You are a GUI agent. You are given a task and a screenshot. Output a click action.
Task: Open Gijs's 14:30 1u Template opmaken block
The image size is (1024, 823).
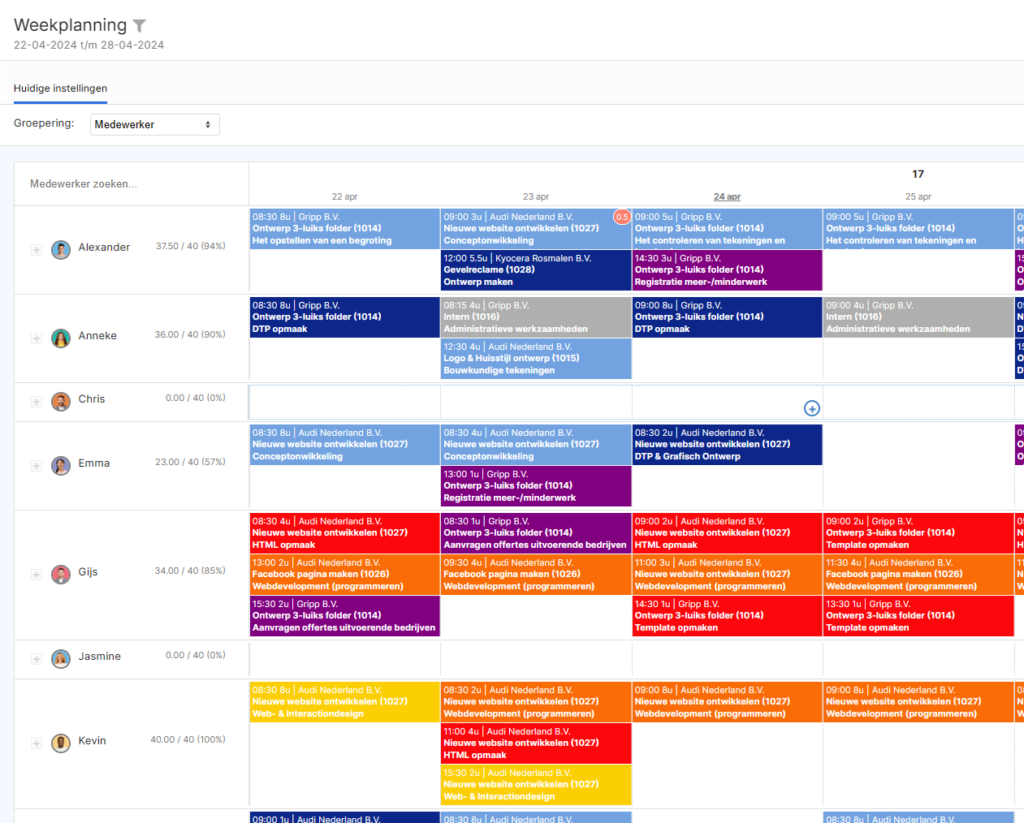tap(727, 615)
